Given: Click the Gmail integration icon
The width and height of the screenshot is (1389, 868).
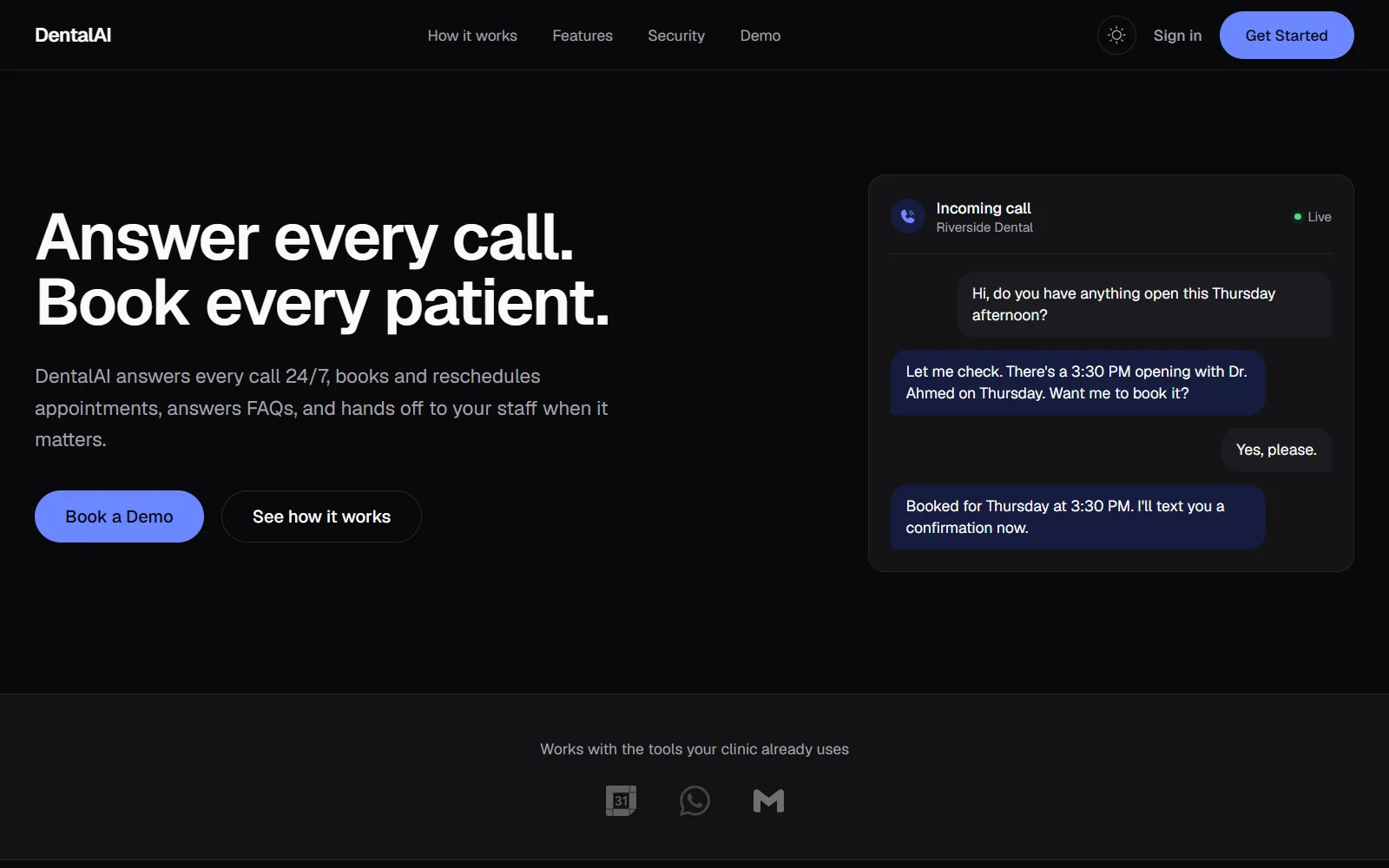Looking at the screenshot, I should coord(768,800).
